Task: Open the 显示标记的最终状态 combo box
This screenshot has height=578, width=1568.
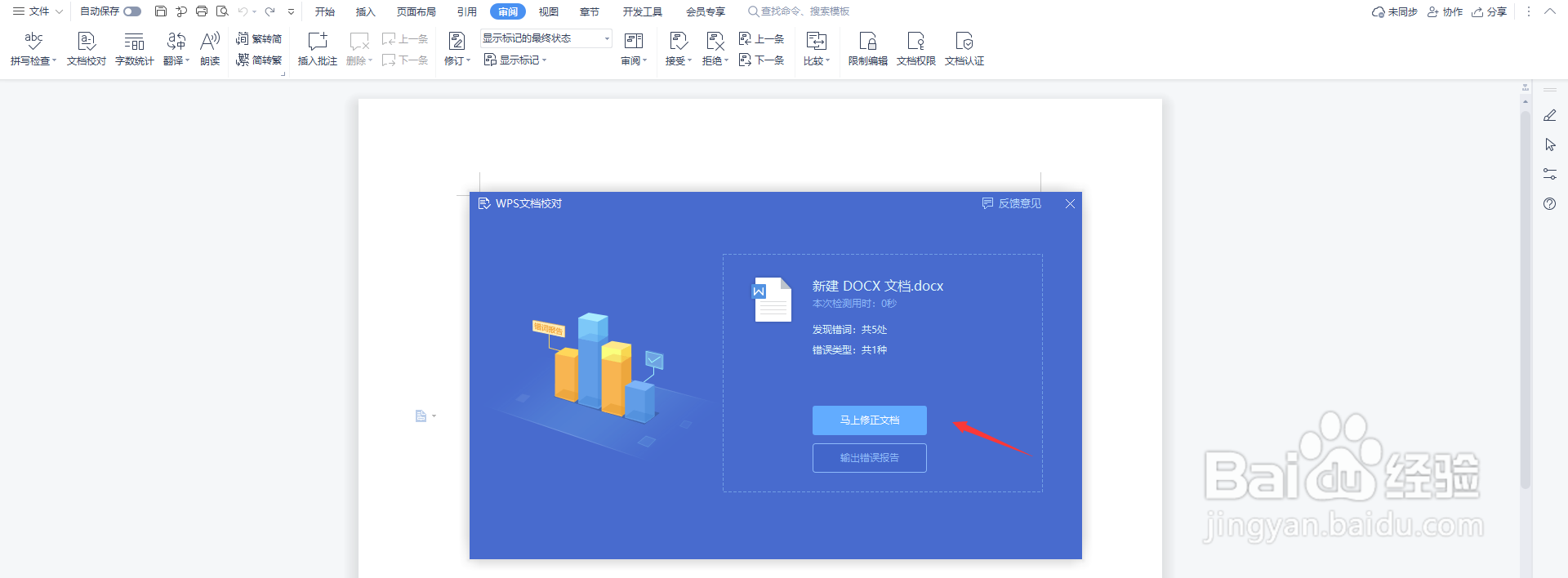Action: click(x=546, y=38)
